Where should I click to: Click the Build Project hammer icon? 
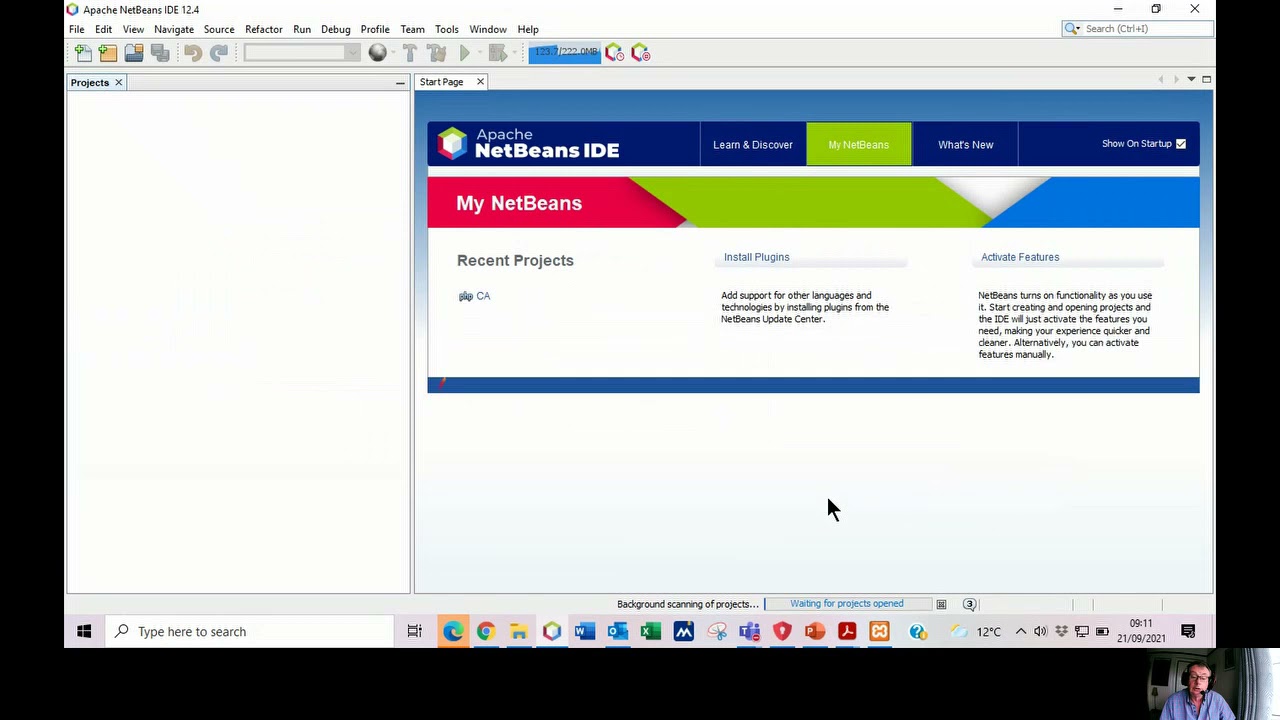click(x=410, y=53)
